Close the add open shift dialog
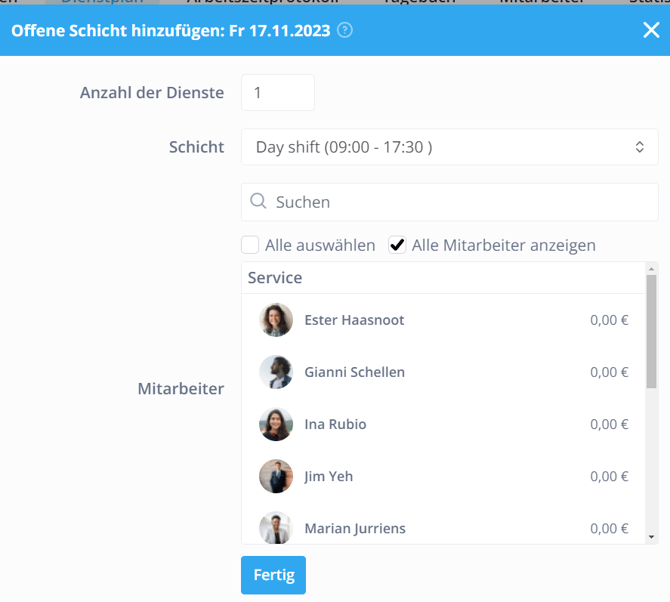The image size is (670, 602). click(650, 30)
